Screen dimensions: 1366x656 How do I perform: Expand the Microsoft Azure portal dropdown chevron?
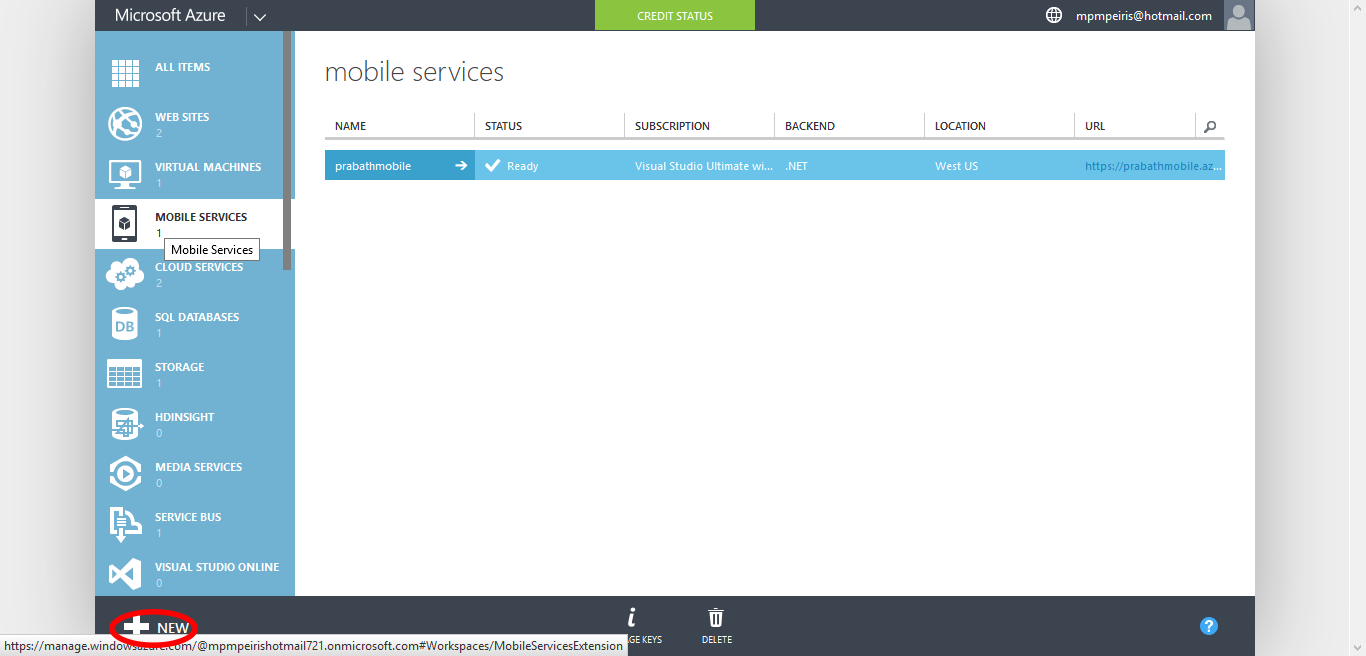coord(259,16)
